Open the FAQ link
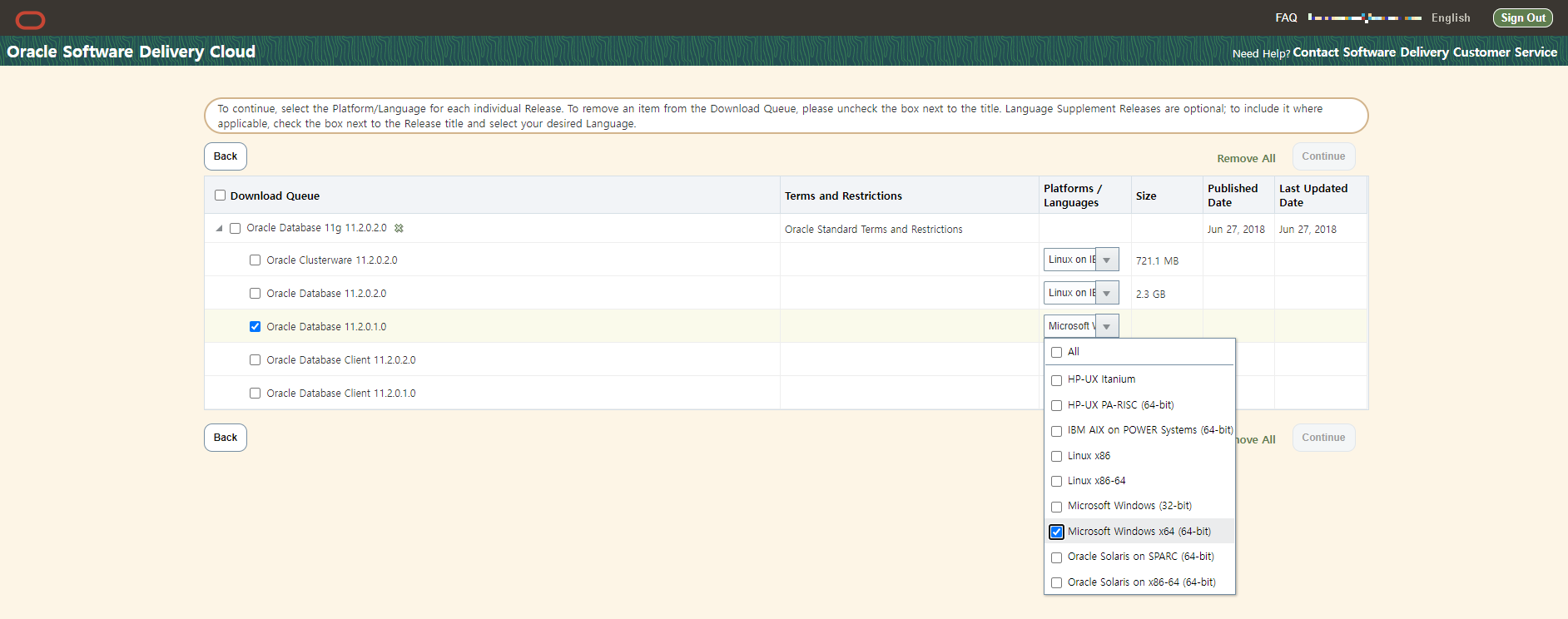This screenshot has width=1568, height=619. 1286,17
